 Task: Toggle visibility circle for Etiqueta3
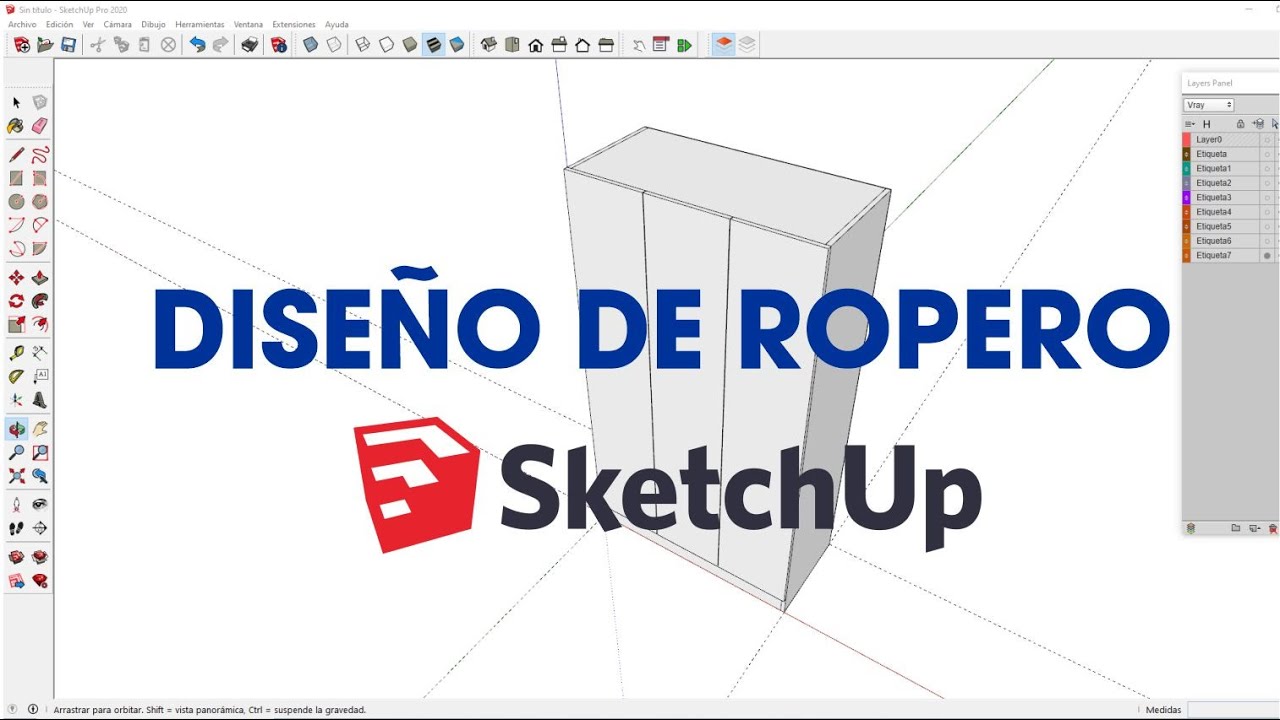tap(1267, 198)
